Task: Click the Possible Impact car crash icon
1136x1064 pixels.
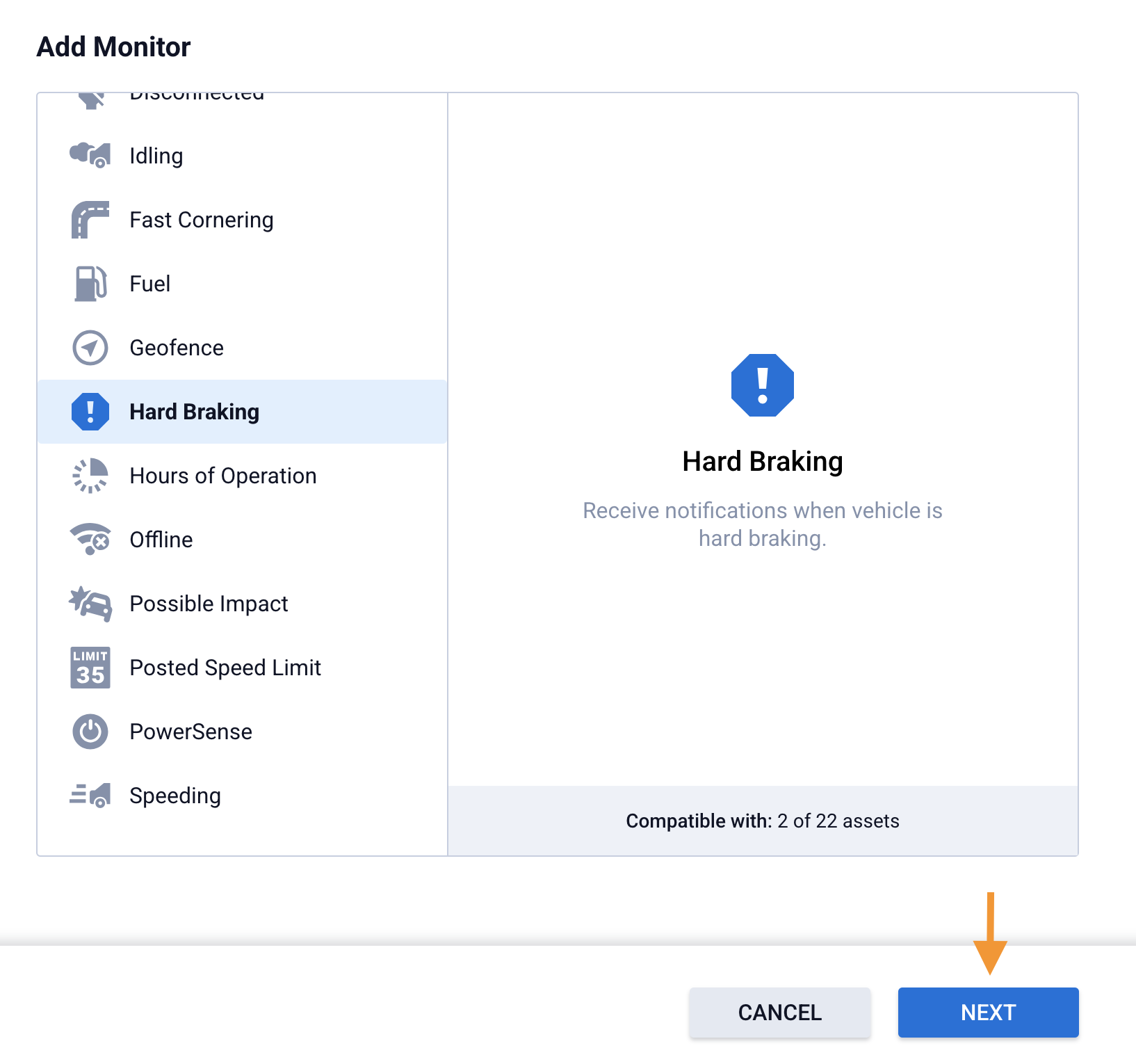Action: pyautogui.click(x=90, y=604)
